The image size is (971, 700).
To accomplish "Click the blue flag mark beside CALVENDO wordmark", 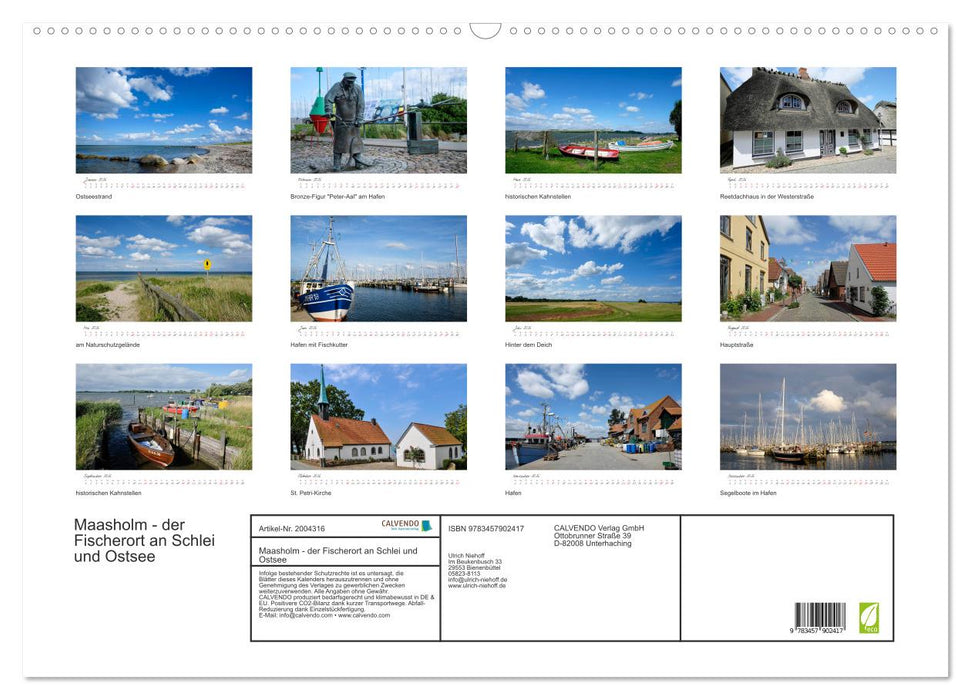I will (x=426, y=524).
